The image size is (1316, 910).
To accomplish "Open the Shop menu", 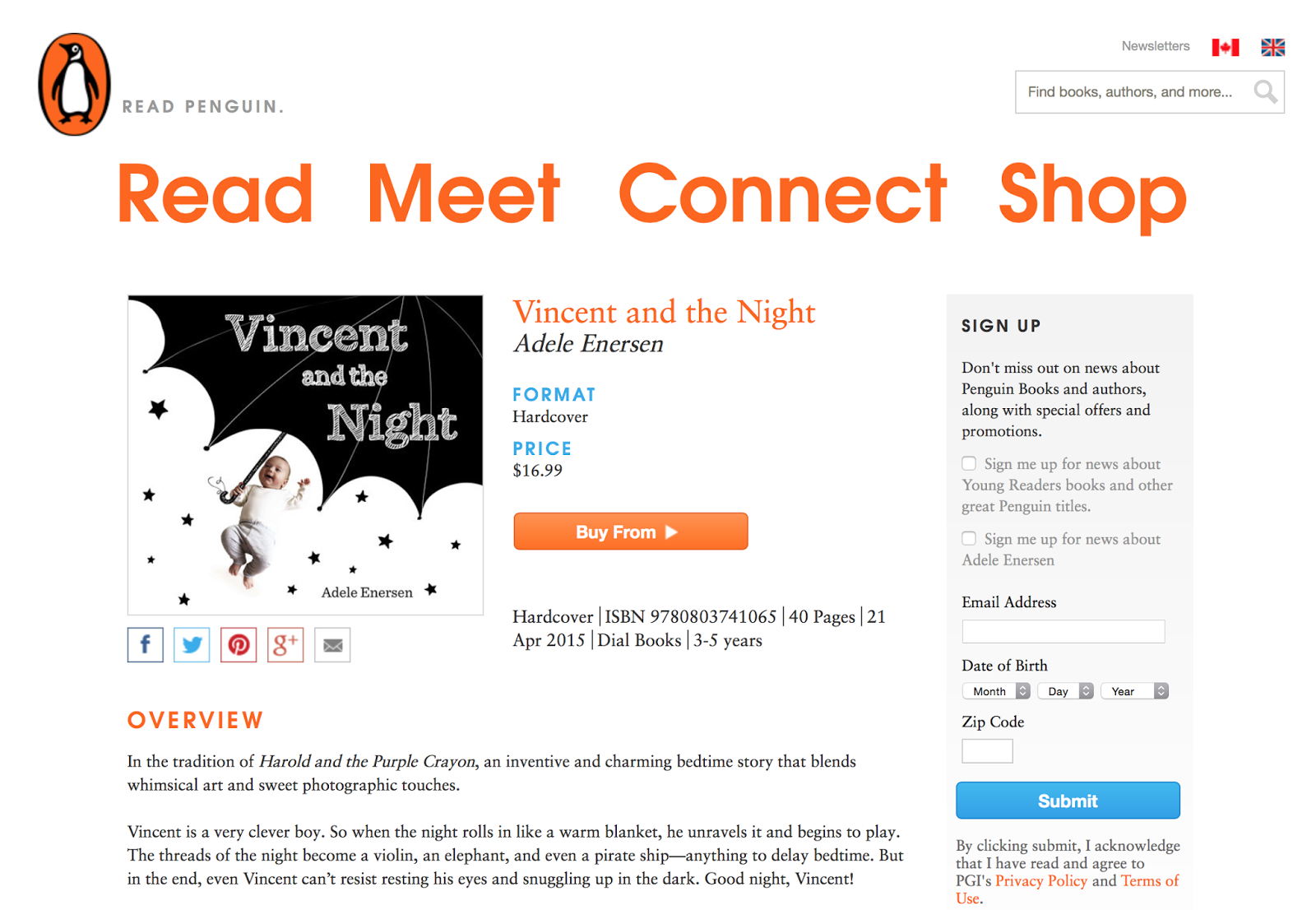I will pyautogui.click(x=1092, y=194).
